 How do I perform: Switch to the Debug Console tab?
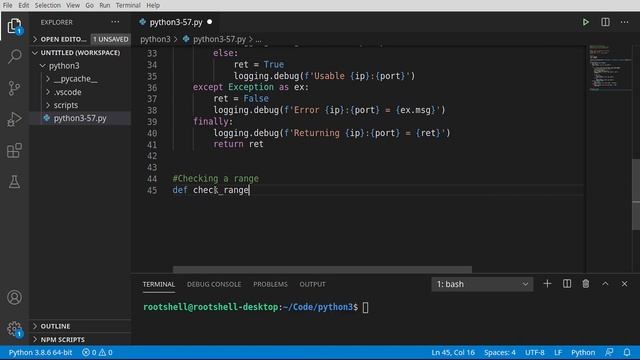(x=214, y=284)
